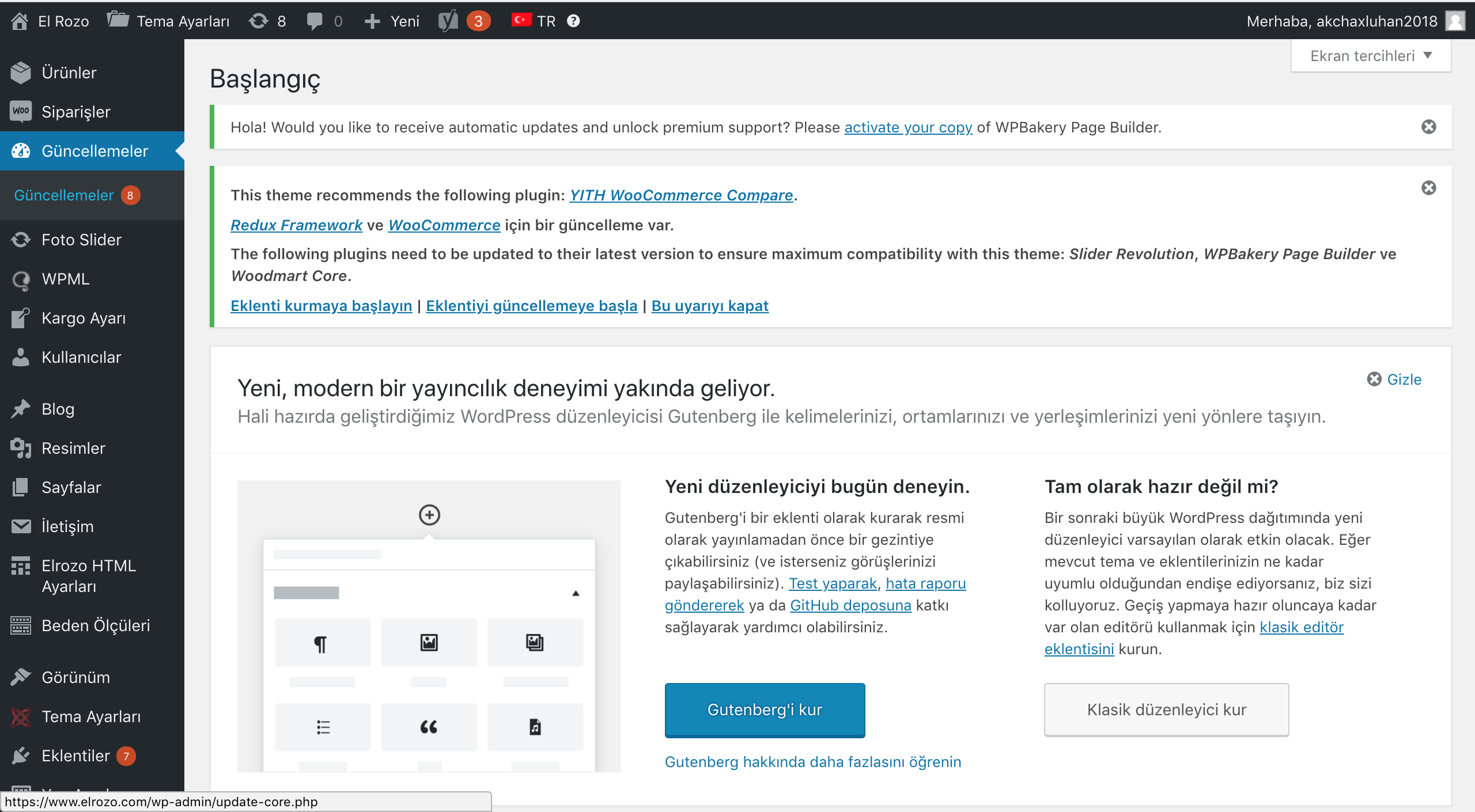This screenshot has width=1475, height=812.
Task: Click Klasik düzenleyici kur button
Action: click(1166, 709)
